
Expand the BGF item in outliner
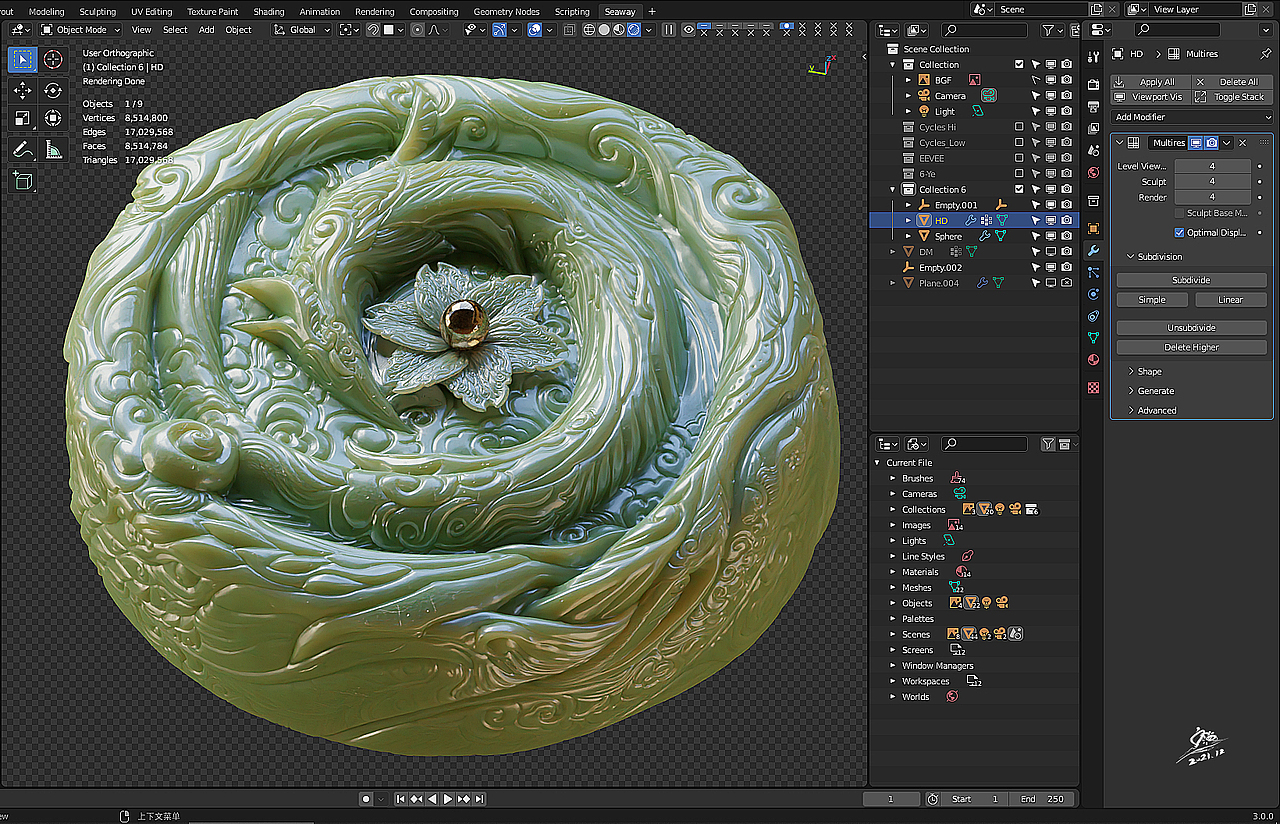click(x=908, y=80)
